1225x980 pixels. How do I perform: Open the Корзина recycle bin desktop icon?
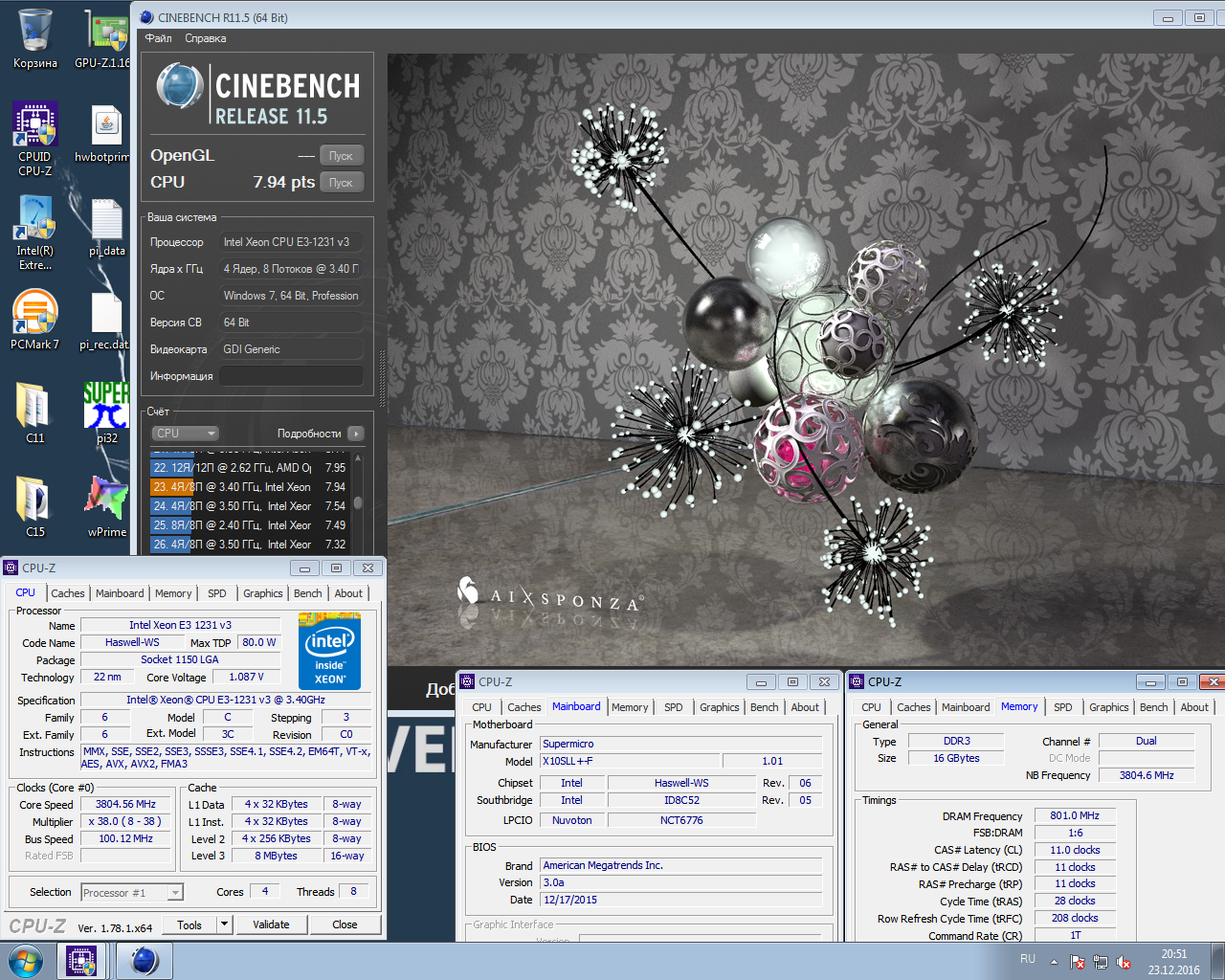(35, 38)
